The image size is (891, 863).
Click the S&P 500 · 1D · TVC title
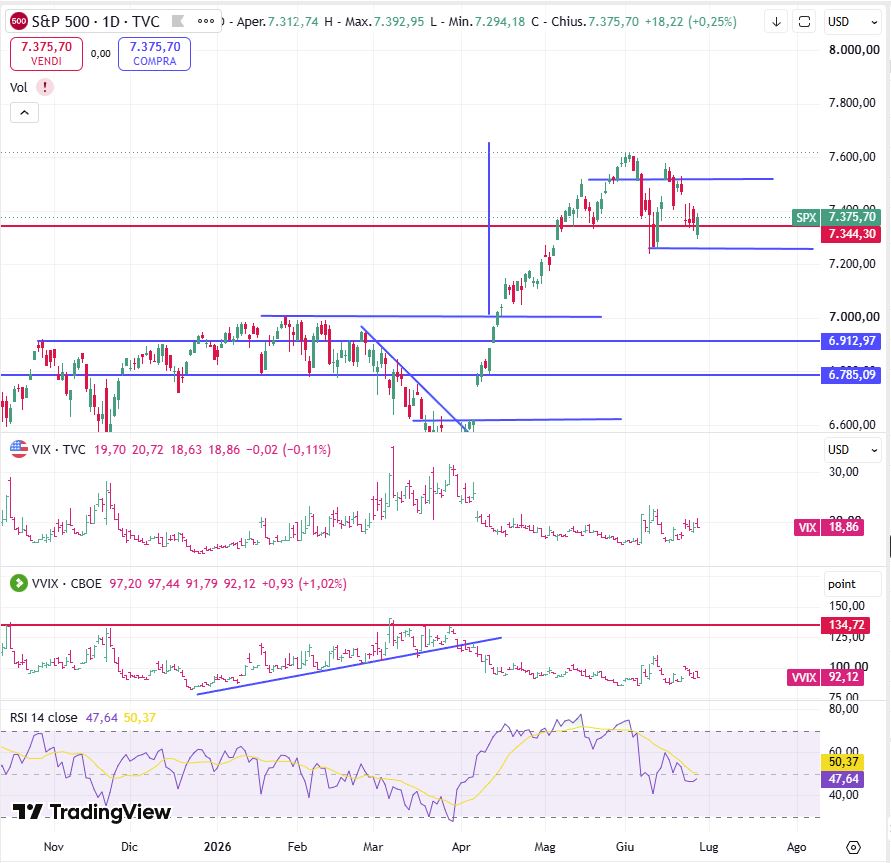point(95,22)
